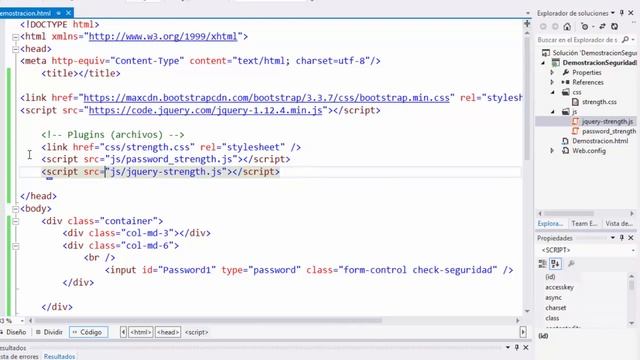Viewport: 640px width, 360px height.
Task: Click in Buscar en el Explorador search field
Action: click(578, 40)
